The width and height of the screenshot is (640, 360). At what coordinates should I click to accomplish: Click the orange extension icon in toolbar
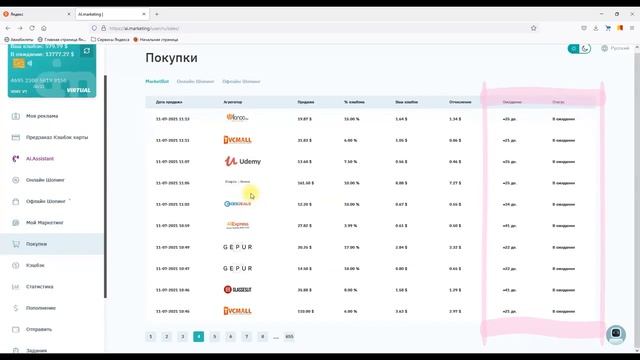620,28
